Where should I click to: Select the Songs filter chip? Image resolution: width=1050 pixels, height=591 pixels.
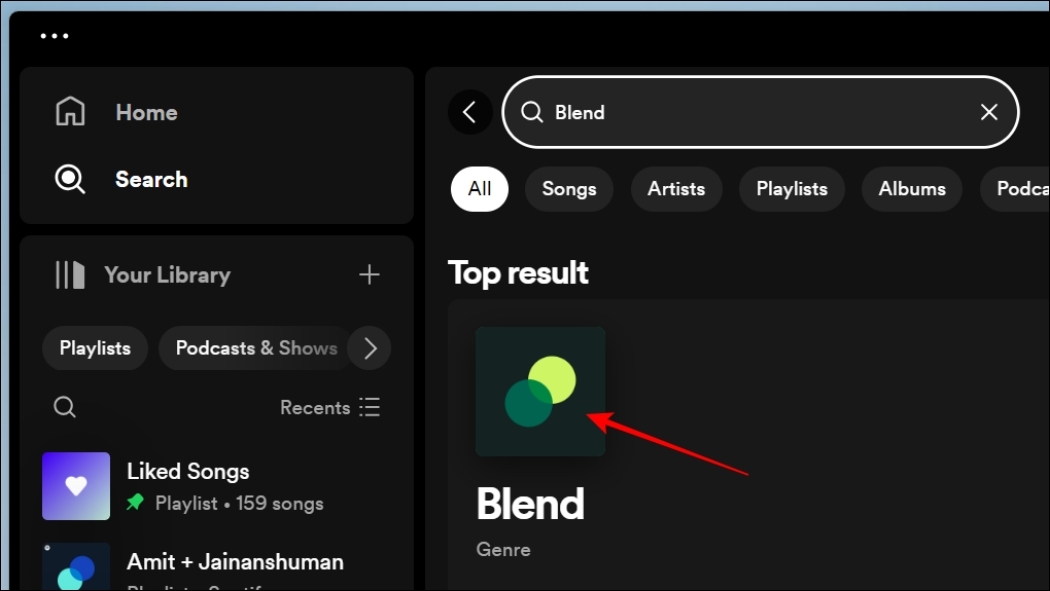(x=569, y=188)
